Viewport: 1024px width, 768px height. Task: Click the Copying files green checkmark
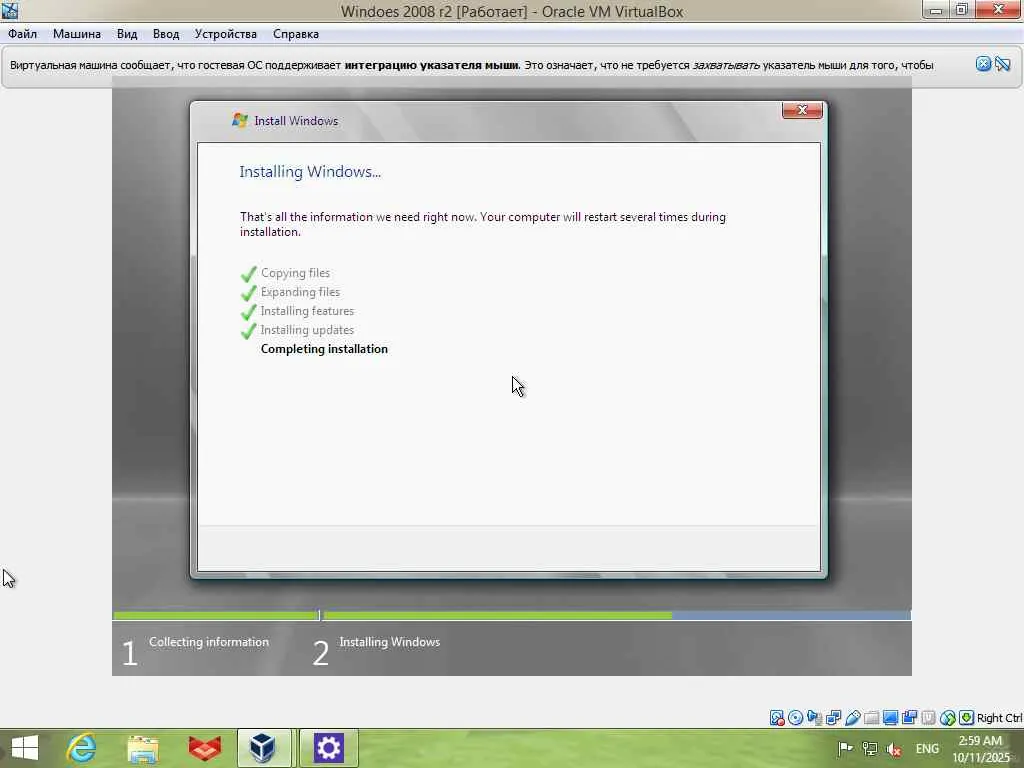click(x=248, y=274)
